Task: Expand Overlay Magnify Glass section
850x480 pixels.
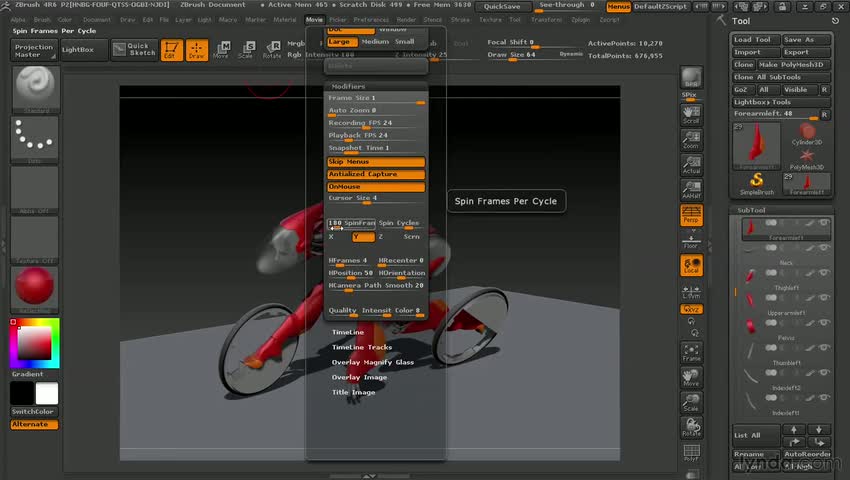Action: (x=372, y=362)
